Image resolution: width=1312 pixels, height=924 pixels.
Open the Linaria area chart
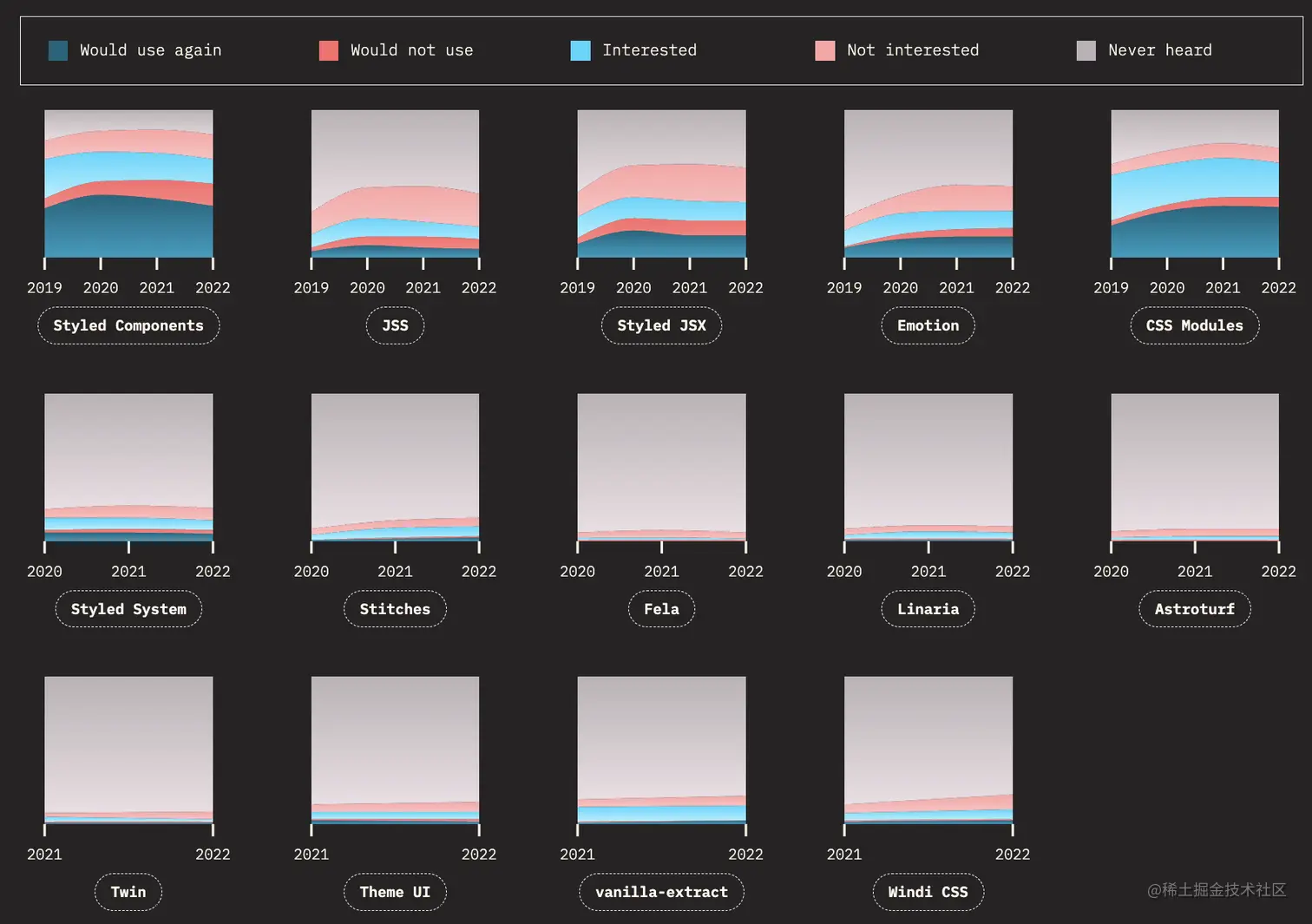(x=928, y=468)
